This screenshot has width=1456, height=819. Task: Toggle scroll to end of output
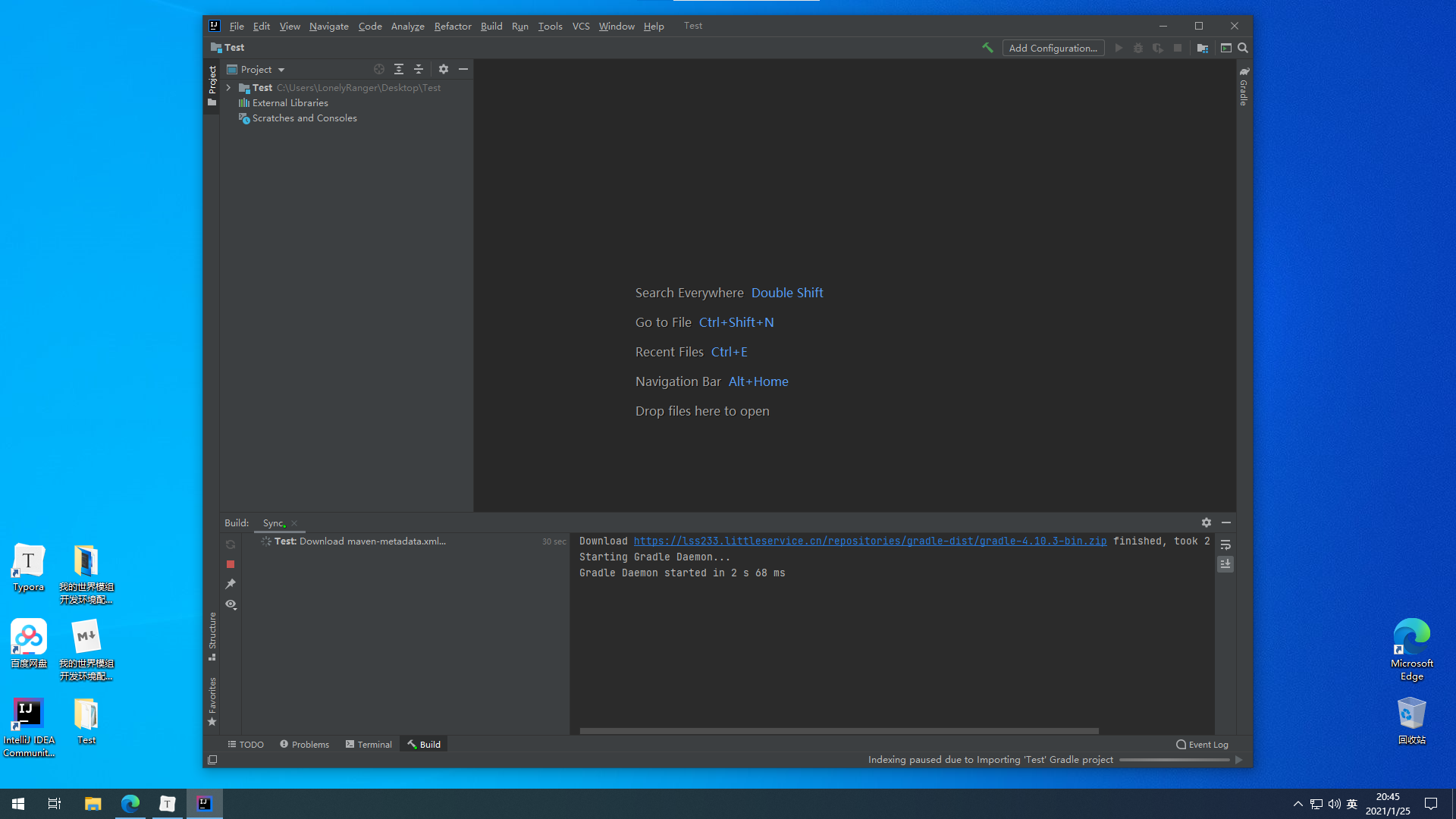click(x=1225, y=564)
